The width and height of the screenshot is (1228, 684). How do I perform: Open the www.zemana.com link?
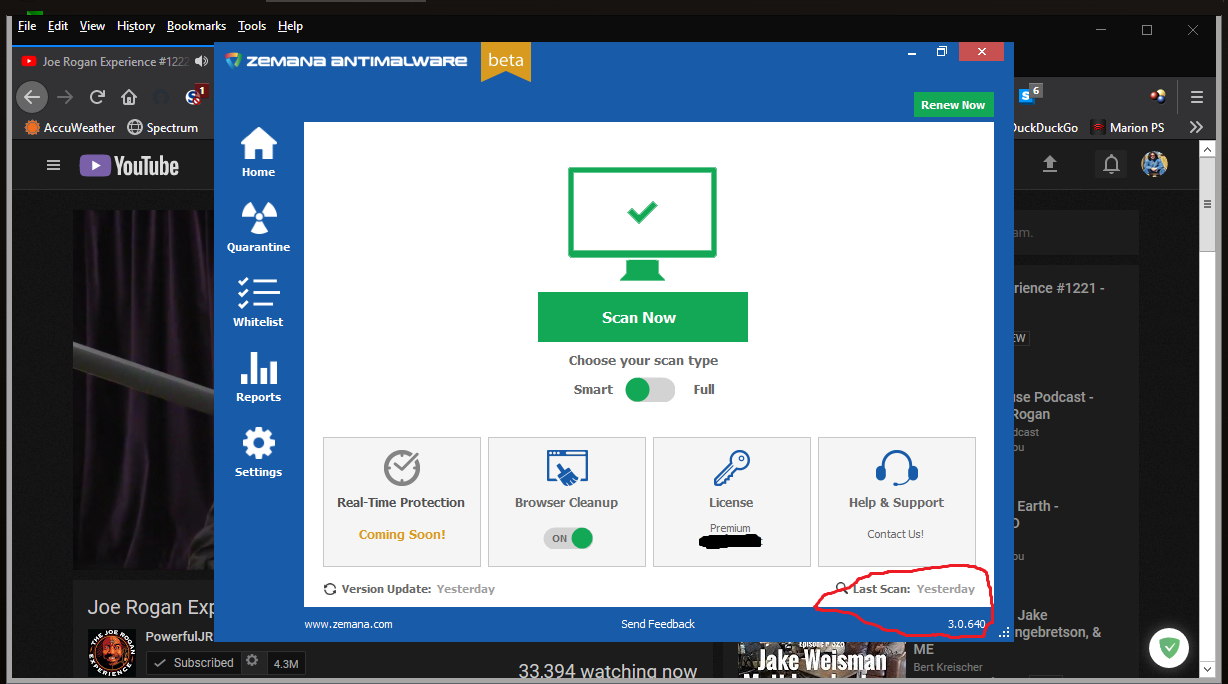point(348,624)
